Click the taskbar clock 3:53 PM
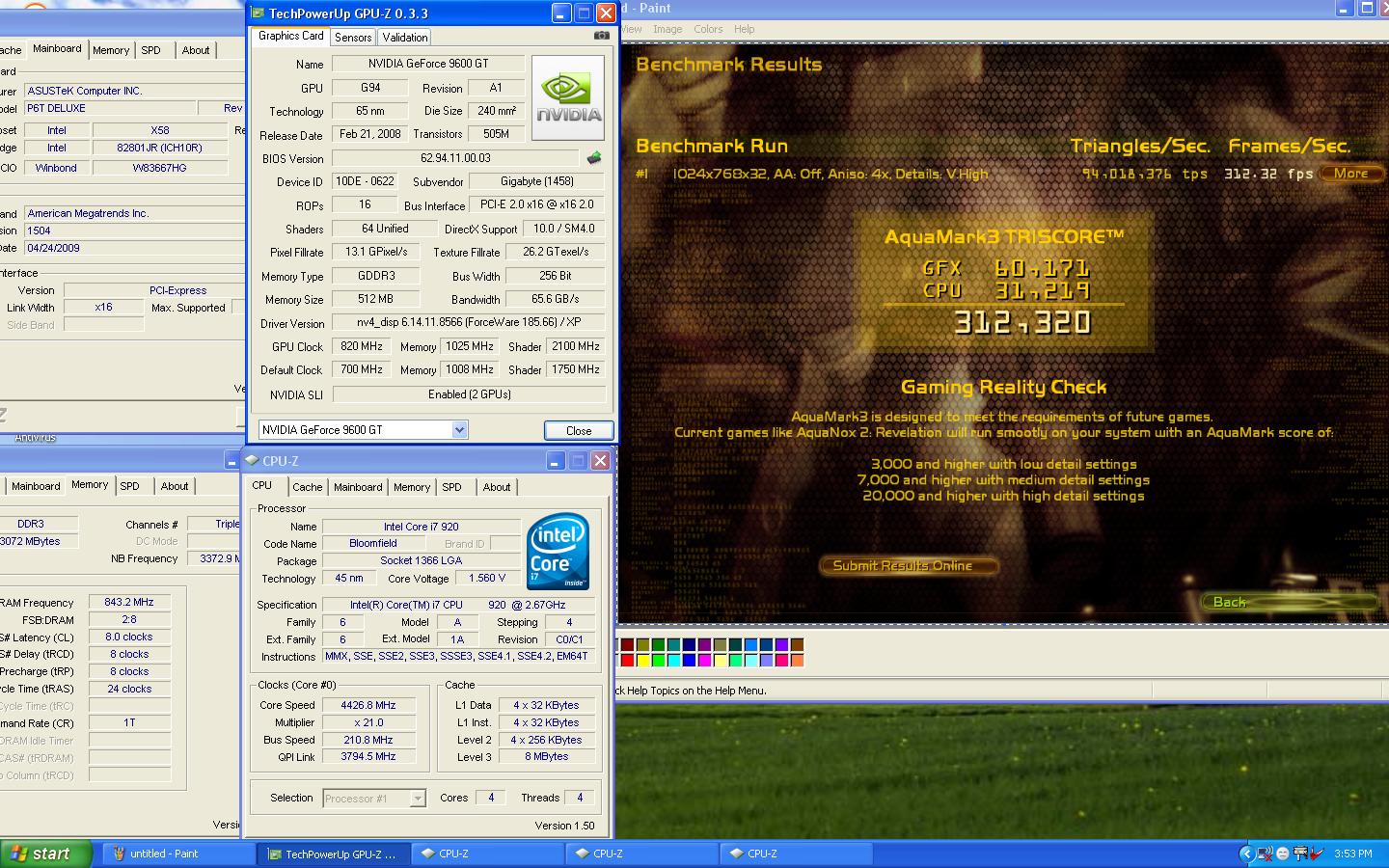Screen dimensions: 1389x868 click(1352, 854)
